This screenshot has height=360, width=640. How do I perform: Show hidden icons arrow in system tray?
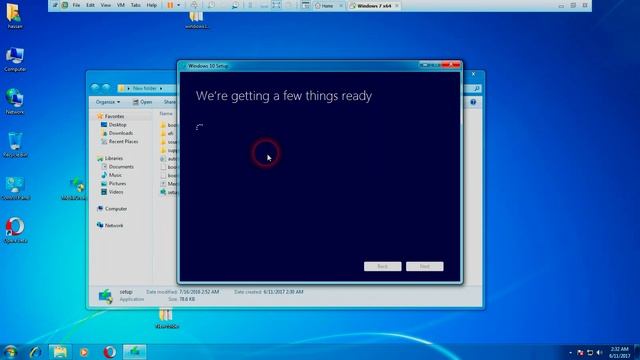tap(570, 352)
